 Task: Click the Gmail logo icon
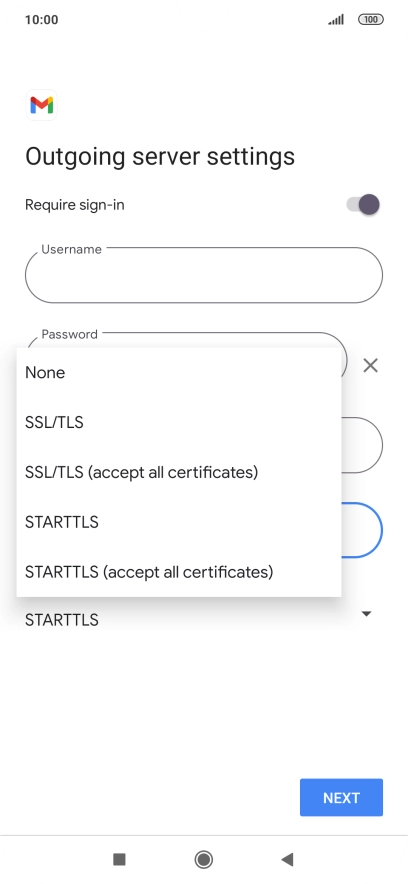42,105
